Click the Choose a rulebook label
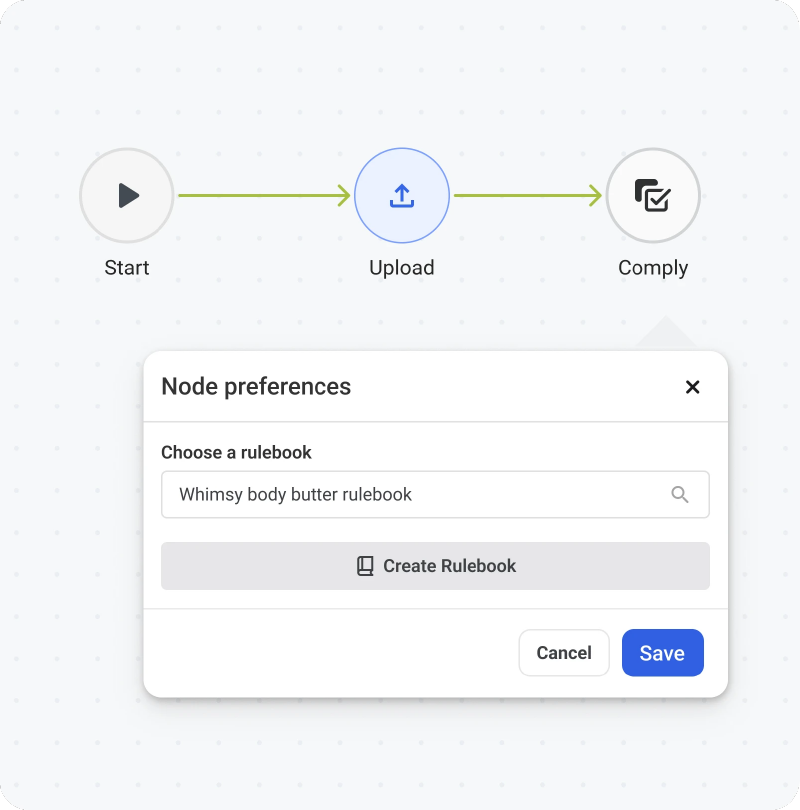This screenshot has height=810, width=800. 237,452
